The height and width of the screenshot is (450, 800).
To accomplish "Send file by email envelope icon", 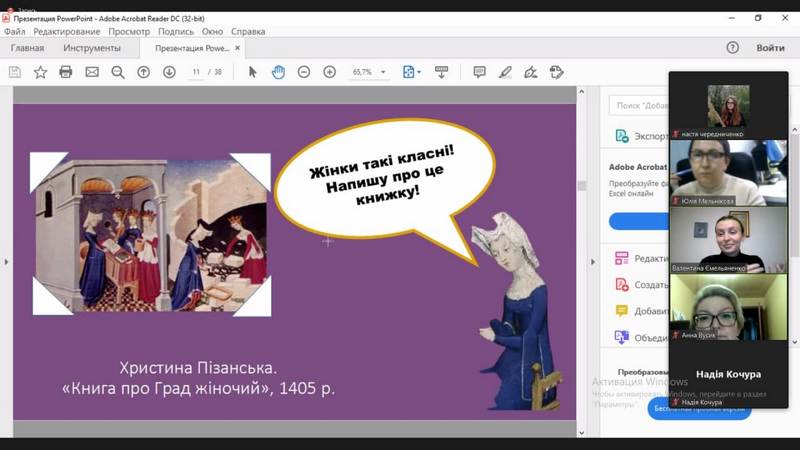I will tap(92, 72).
